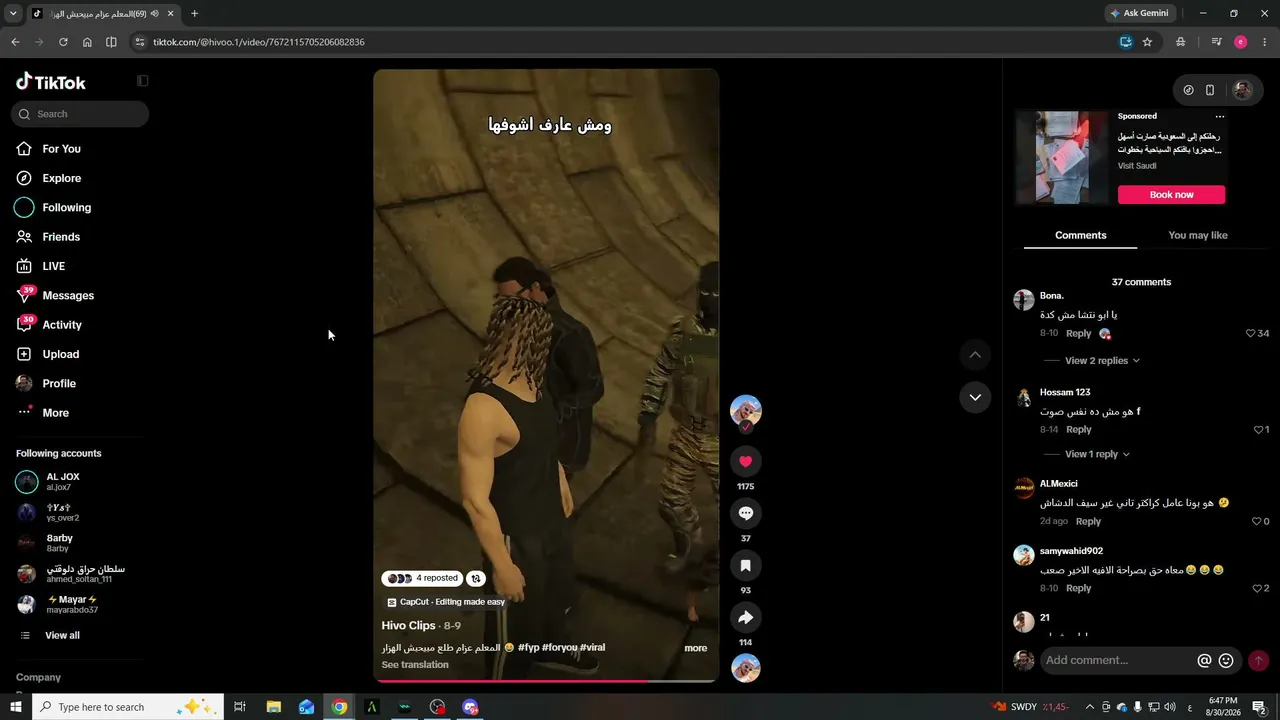Like Hossam 123's comment

tap(1258, 430)
